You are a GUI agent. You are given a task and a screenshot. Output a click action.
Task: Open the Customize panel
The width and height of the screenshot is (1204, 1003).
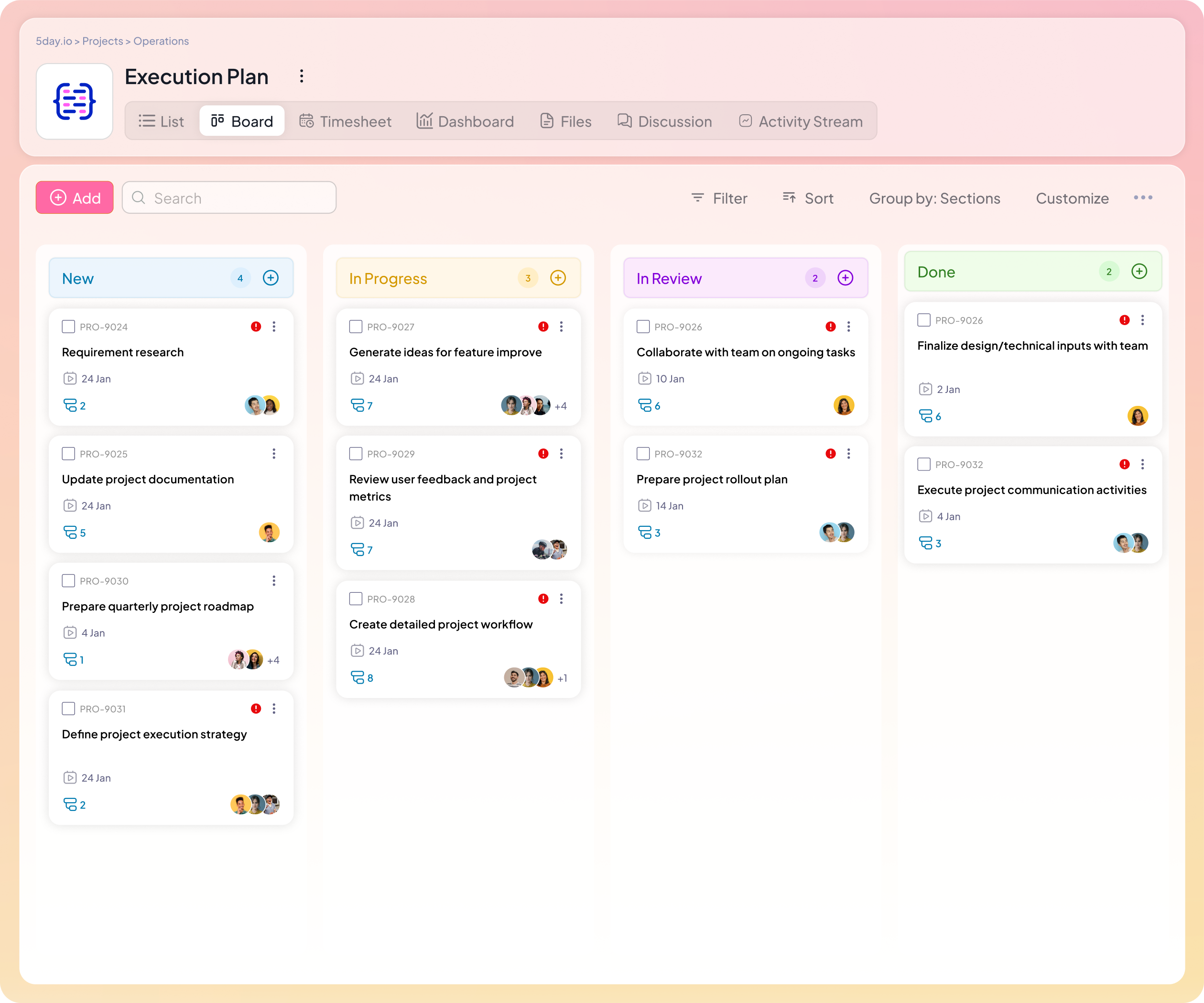click(1072, 198)
